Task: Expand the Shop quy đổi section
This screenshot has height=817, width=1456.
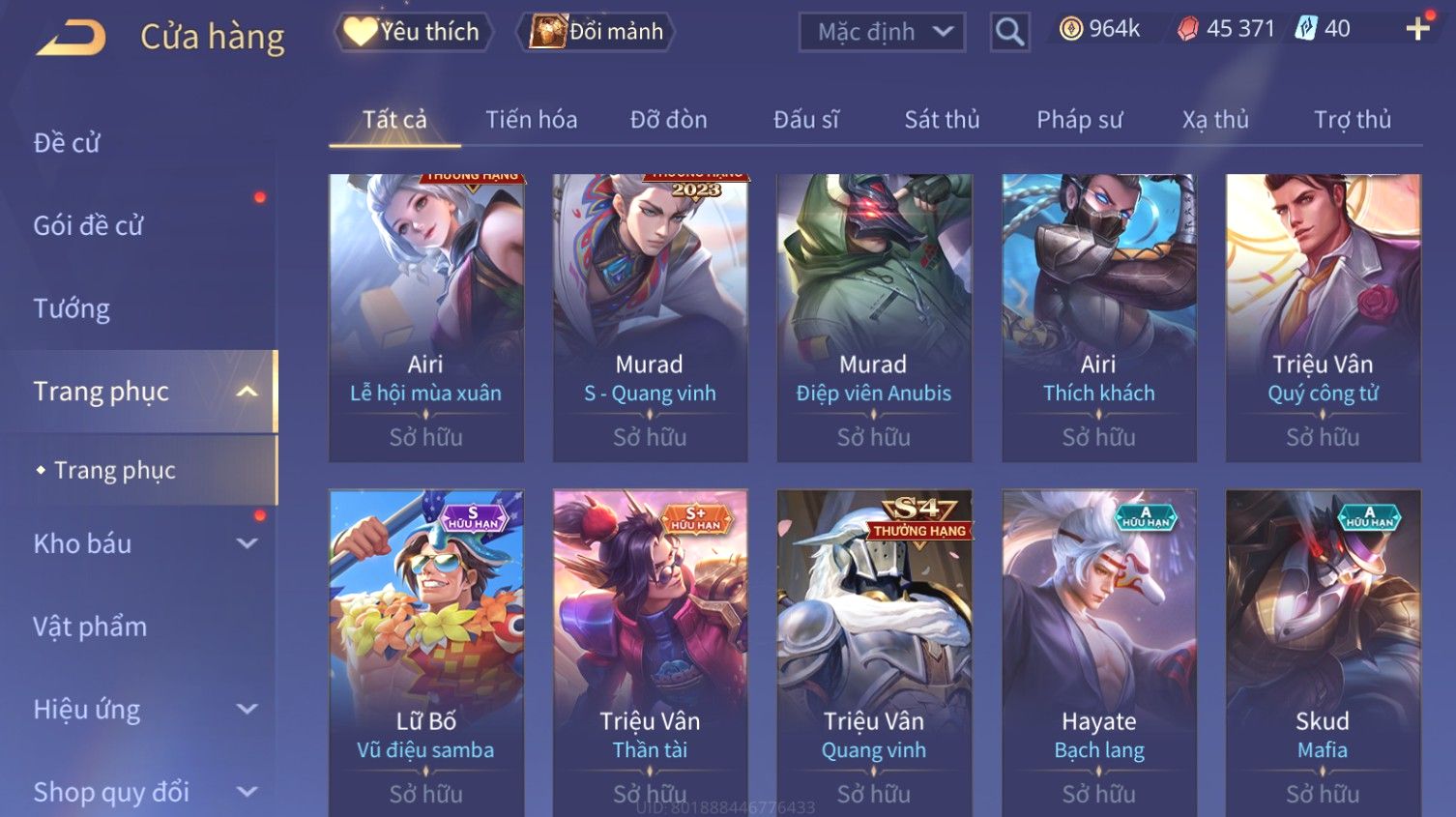Action: pyautogui.click(x=248, y=792)
